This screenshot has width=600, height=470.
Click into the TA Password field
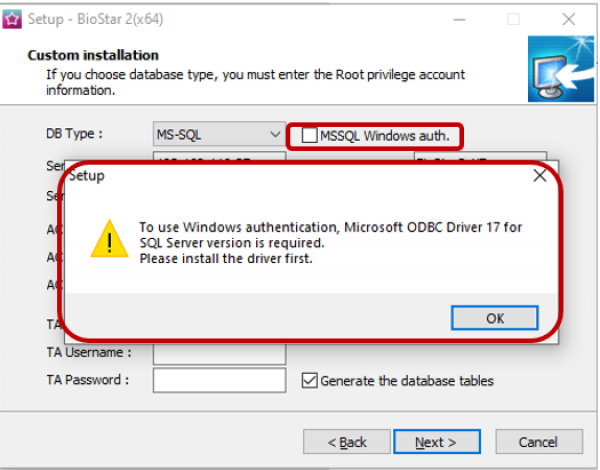point(219,380)
